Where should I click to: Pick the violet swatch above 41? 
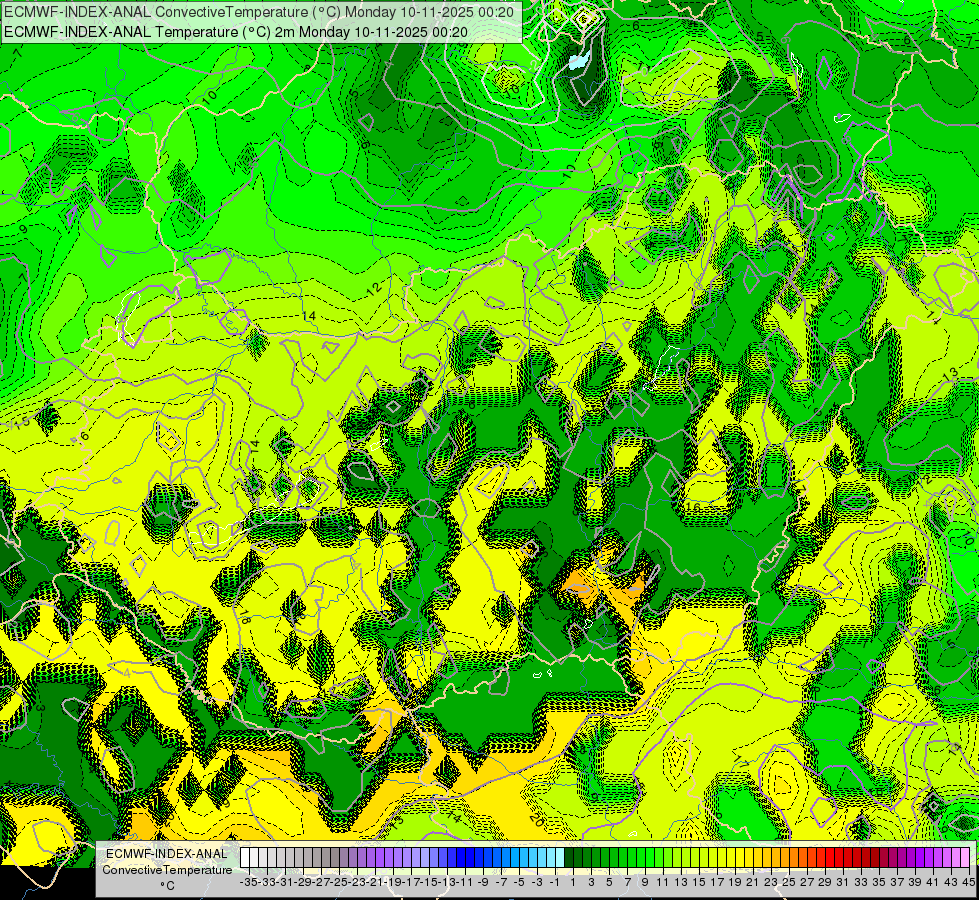[x=930, y=857]
